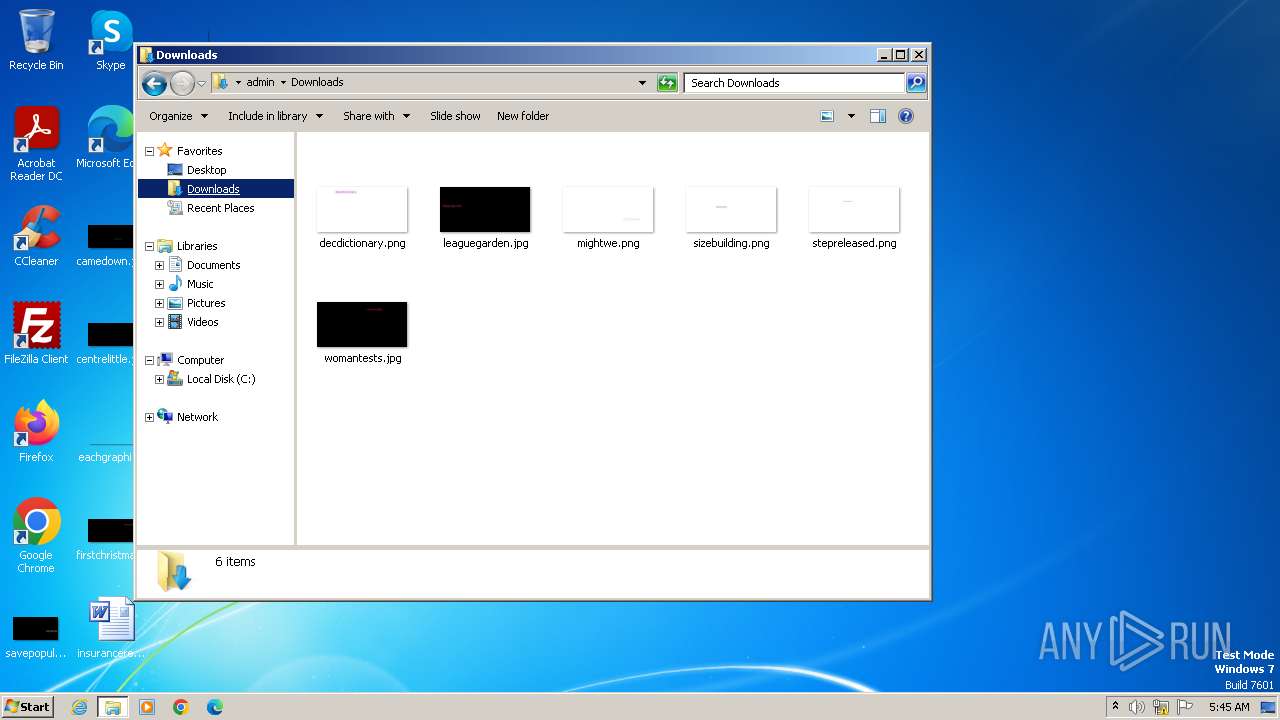Select leaguegarden.jpg thumbnail
The width and height of the screenshot is (1280, 720).
click(x=485, y=210)
